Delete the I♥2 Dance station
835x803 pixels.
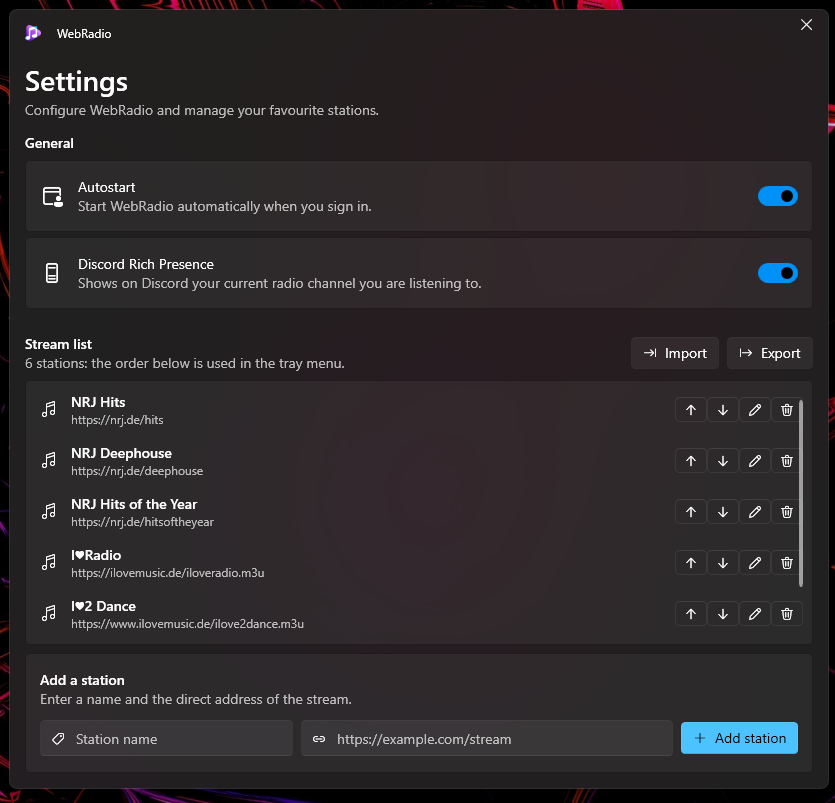click(x=787, y=614)
